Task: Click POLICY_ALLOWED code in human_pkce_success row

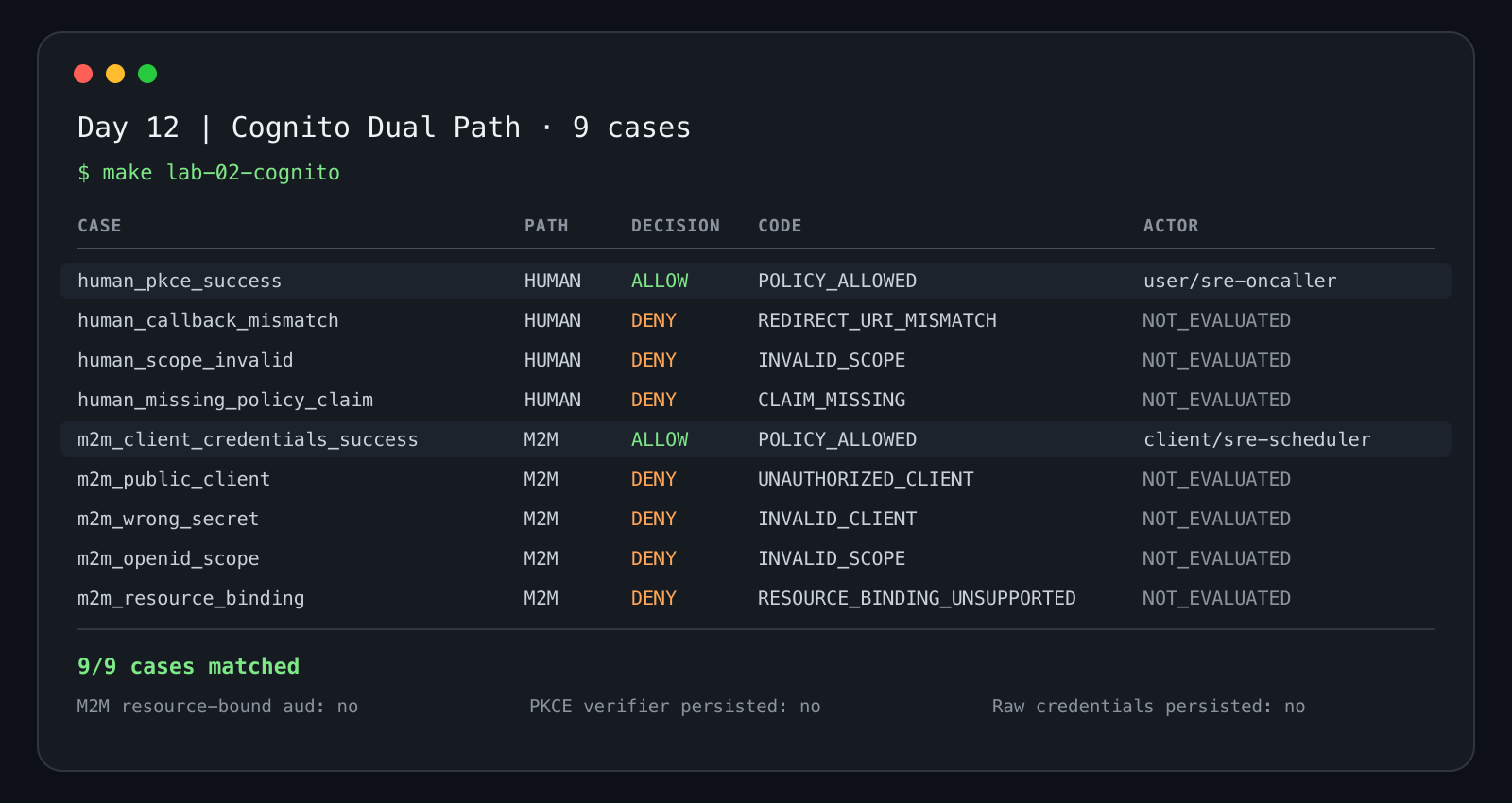Action: [x=837, y=281]
